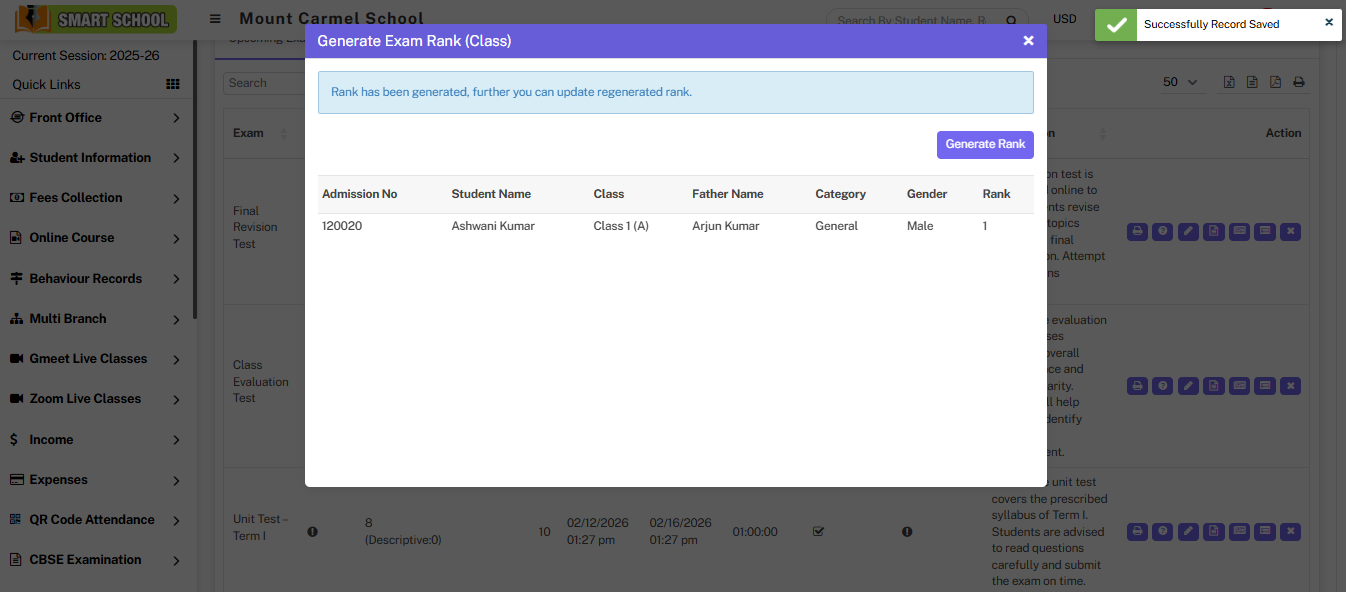The image size is (1346, 592).
Task: Toggle the hamburger sidebar menu icon
Action: 215,19
